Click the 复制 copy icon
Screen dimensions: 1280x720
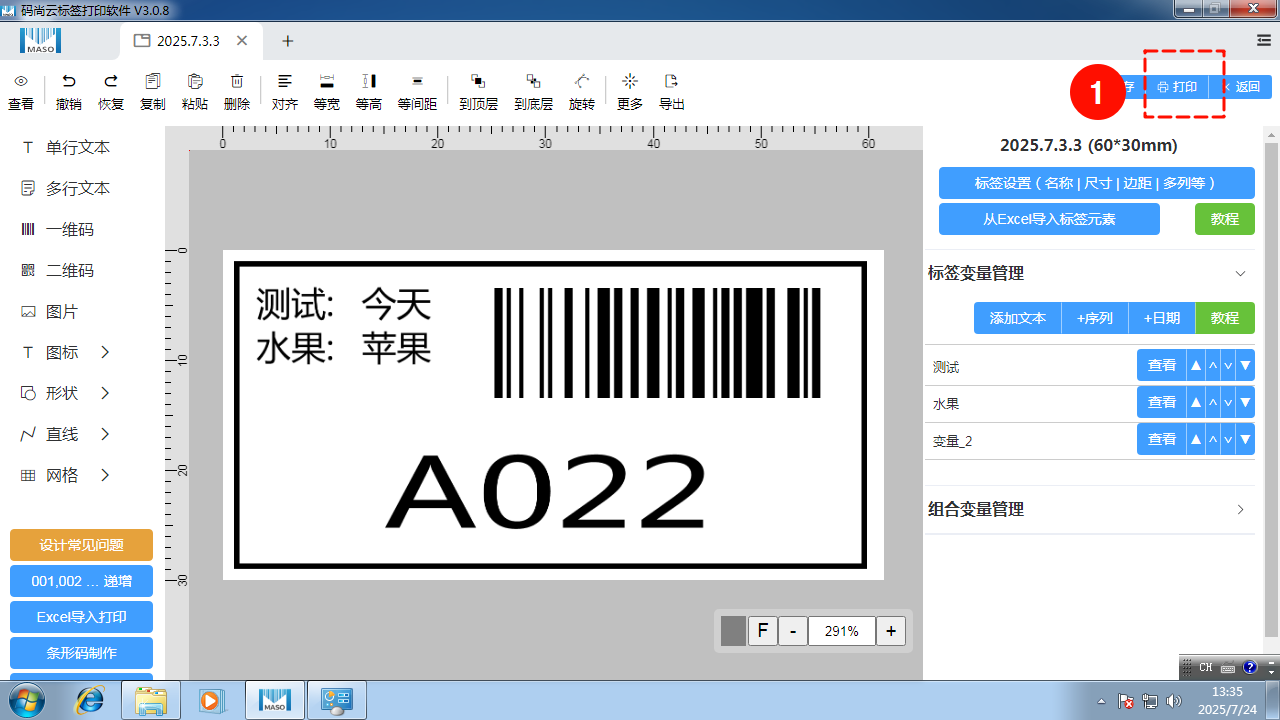[x=153, y=81]
